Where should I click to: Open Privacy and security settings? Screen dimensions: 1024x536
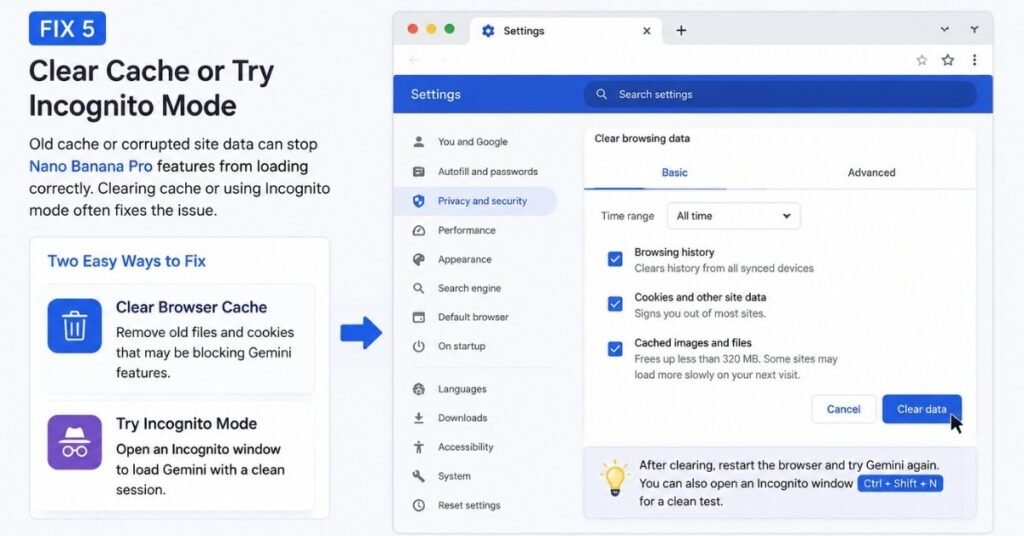[x=475, y=201]
